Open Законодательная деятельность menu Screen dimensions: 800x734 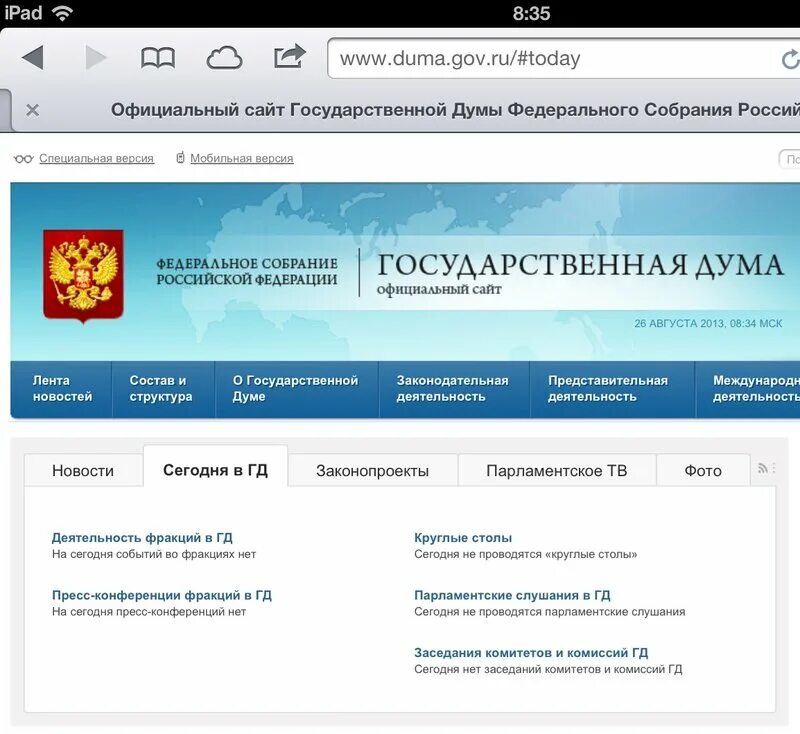453,389
